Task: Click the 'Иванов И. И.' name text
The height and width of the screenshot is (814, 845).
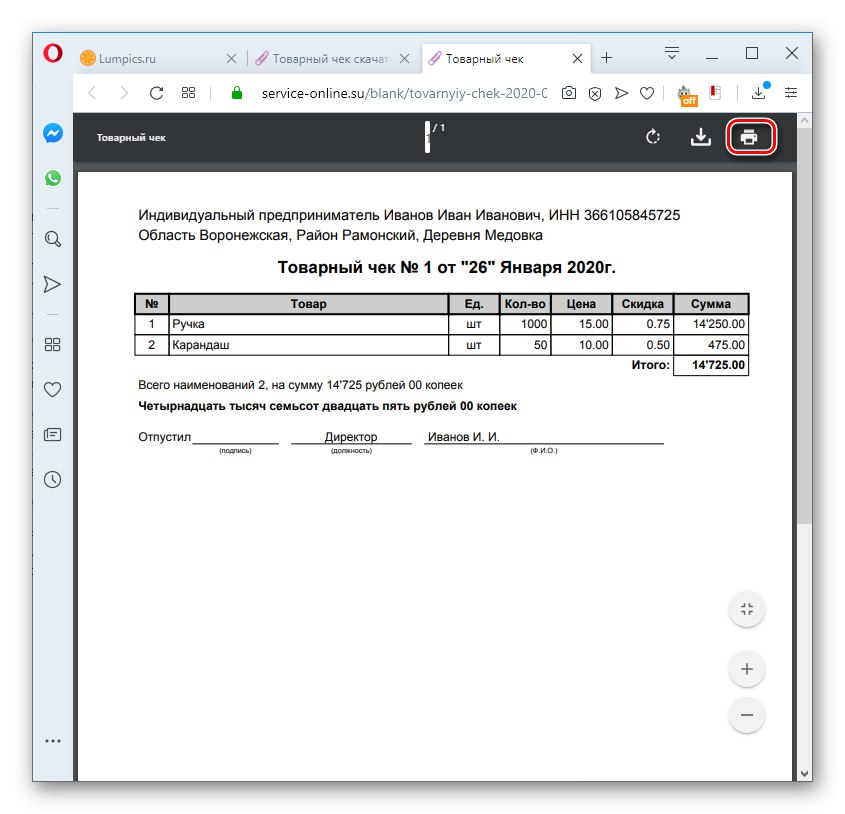Action: 463,437
